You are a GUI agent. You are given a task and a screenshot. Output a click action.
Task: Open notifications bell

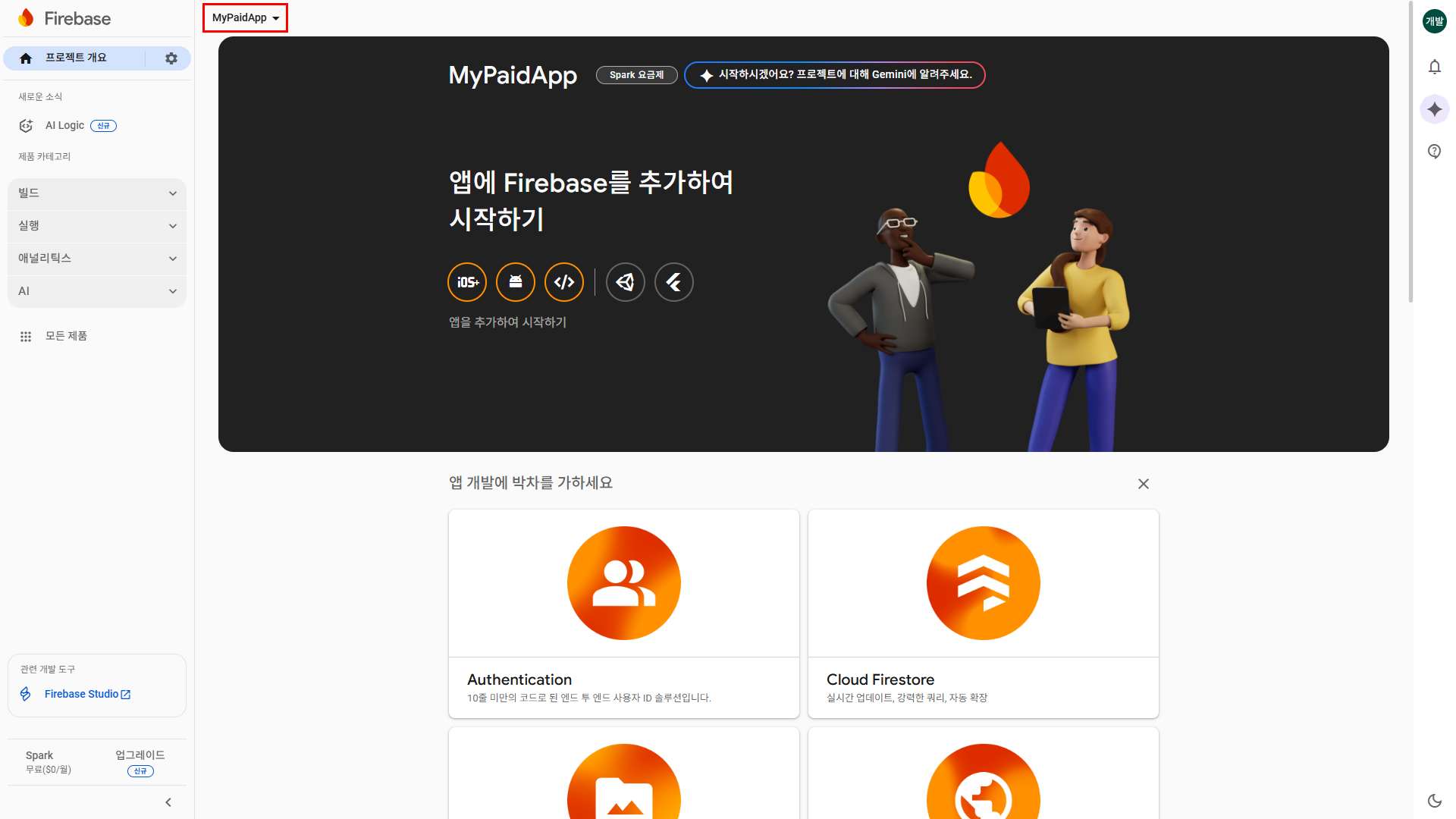(1434, 67)
